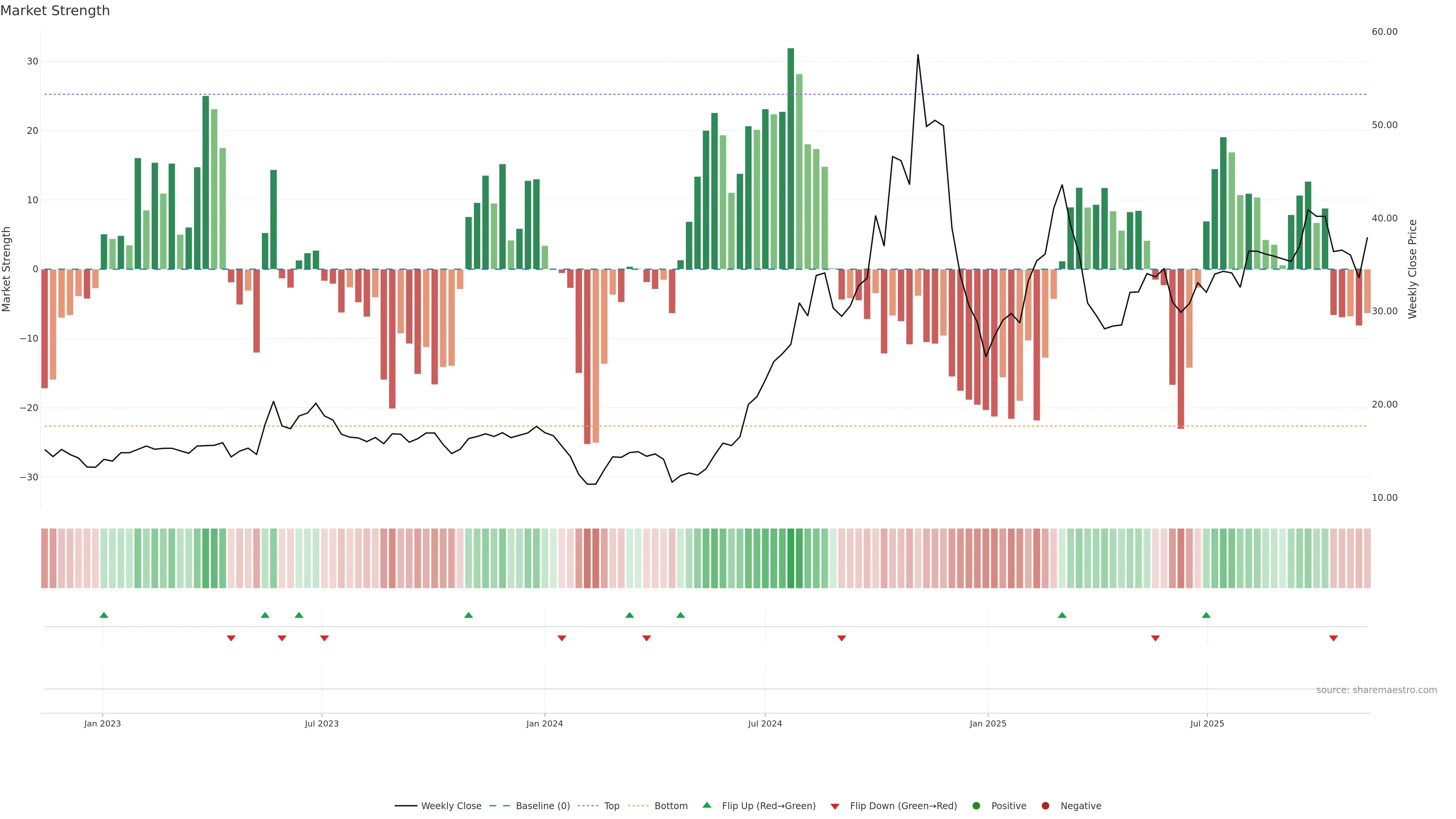Screen dimensions: 1456x819
Task: Click the Negative red circle legend icon
Action: [x=1045, y=805]
